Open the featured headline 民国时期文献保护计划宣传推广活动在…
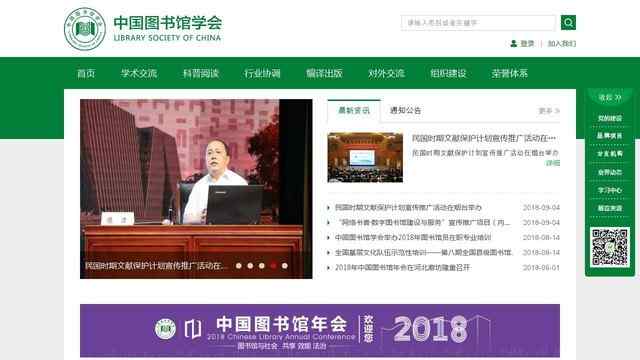 484,138
